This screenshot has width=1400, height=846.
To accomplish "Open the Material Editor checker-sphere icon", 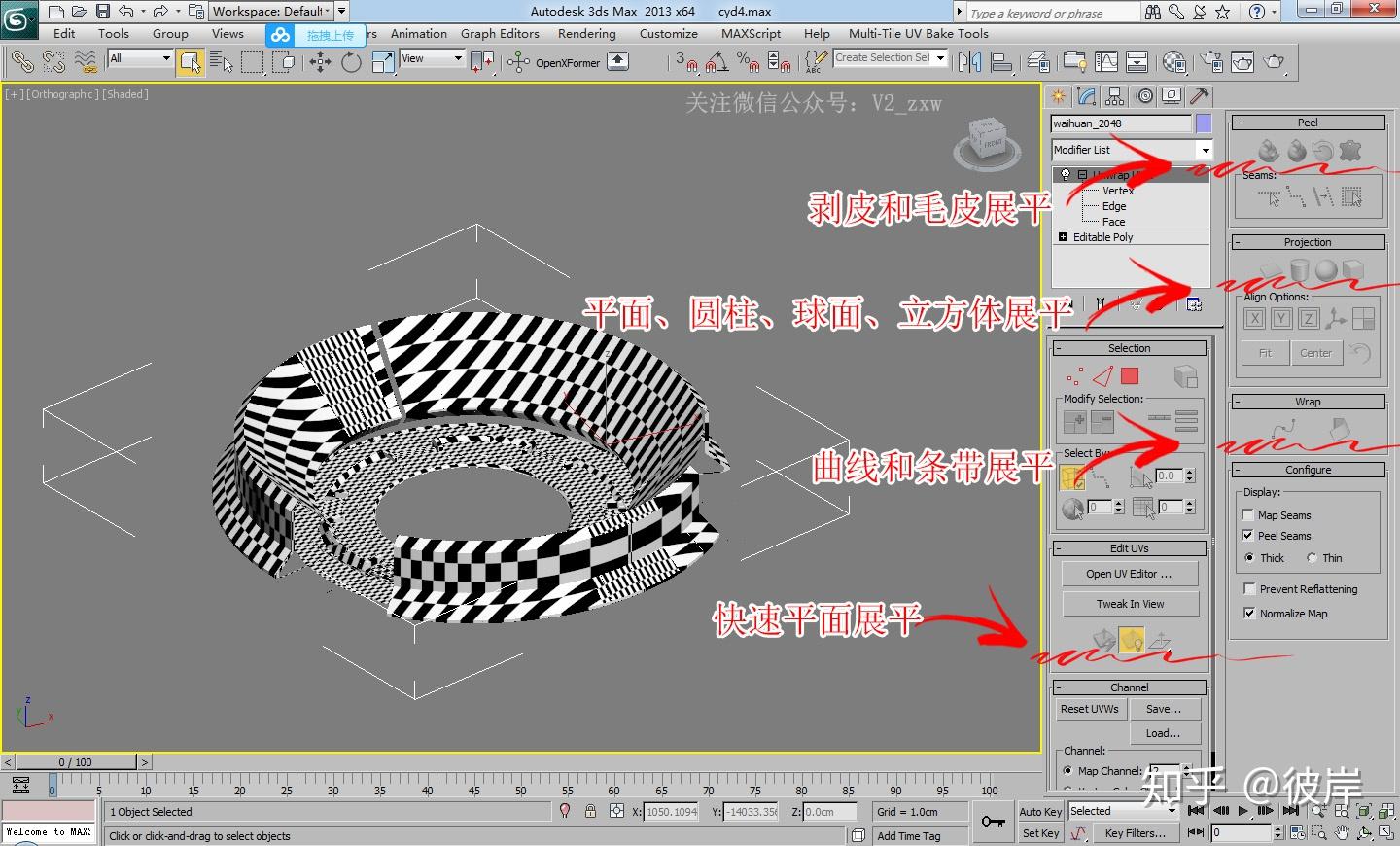I will coord(1174,62).
